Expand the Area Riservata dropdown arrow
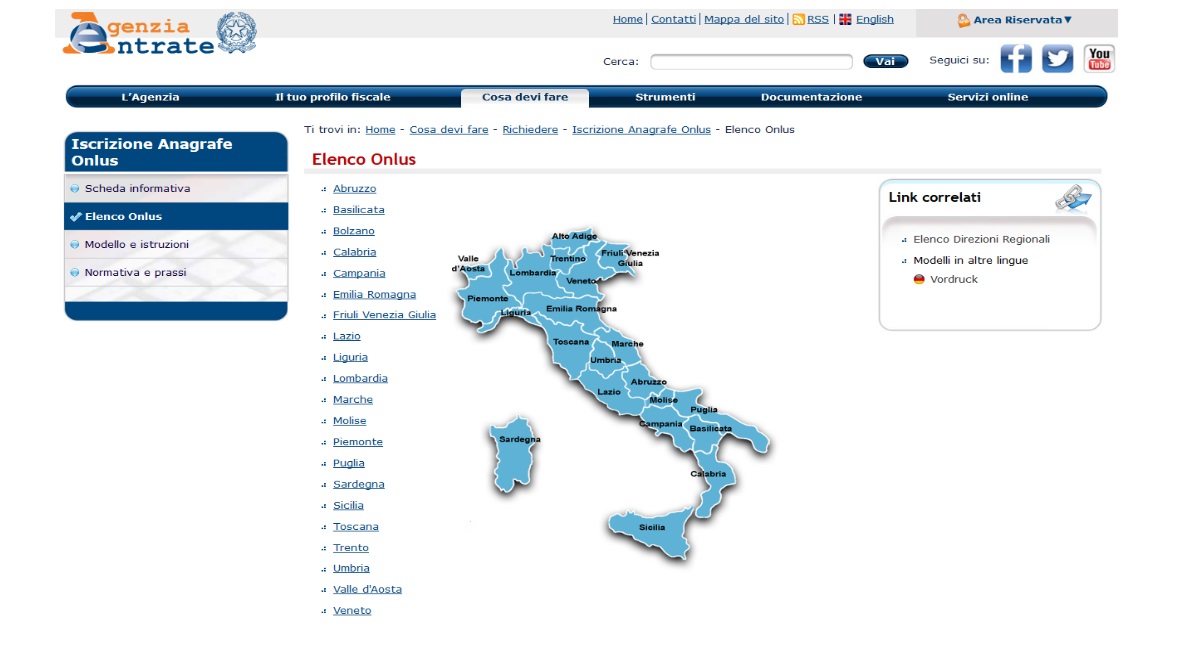Screen dimensions: 1200x650 click(x=1068, y=20)
